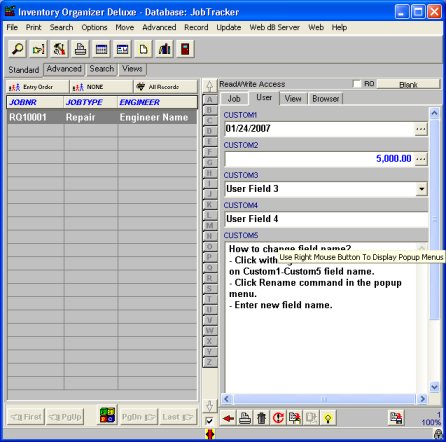Click the ENGINEER column header
The height and width of the screenshot is (442, 446).
[157, 102]
